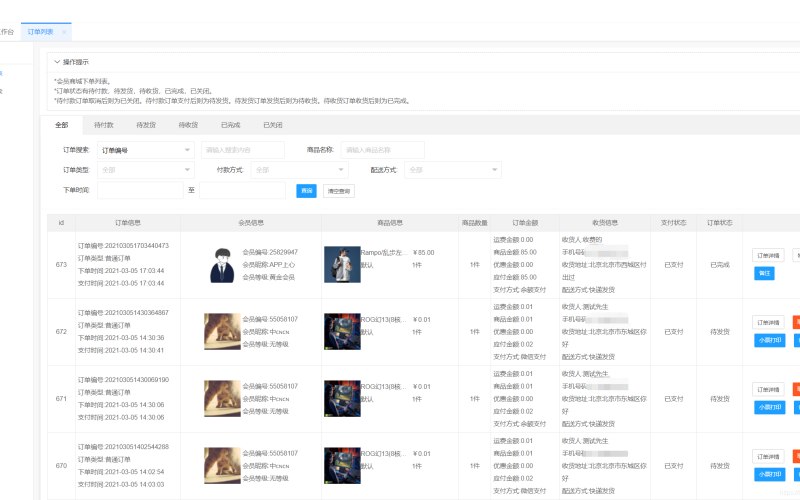Click the 订单信息 column header

click(x=128, y=223)
